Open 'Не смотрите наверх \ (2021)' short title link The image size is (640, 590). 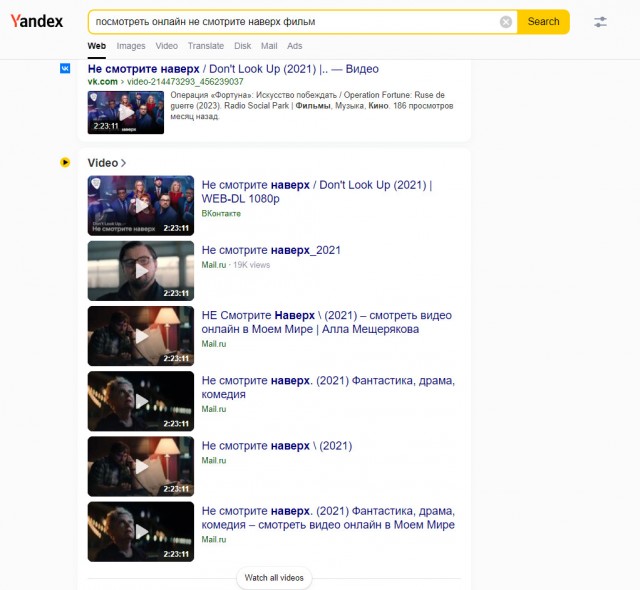(x=277, y=446)
